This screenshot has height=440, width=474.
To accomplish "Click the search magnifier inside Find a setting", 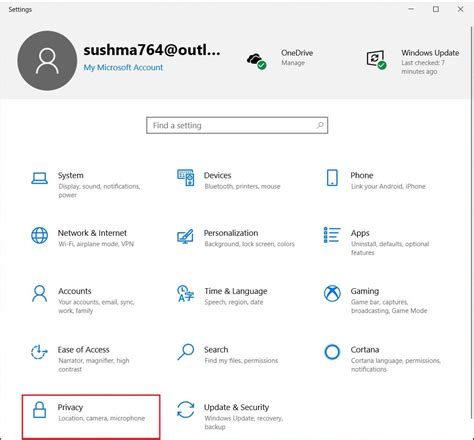I will click(x=320, y=125).
